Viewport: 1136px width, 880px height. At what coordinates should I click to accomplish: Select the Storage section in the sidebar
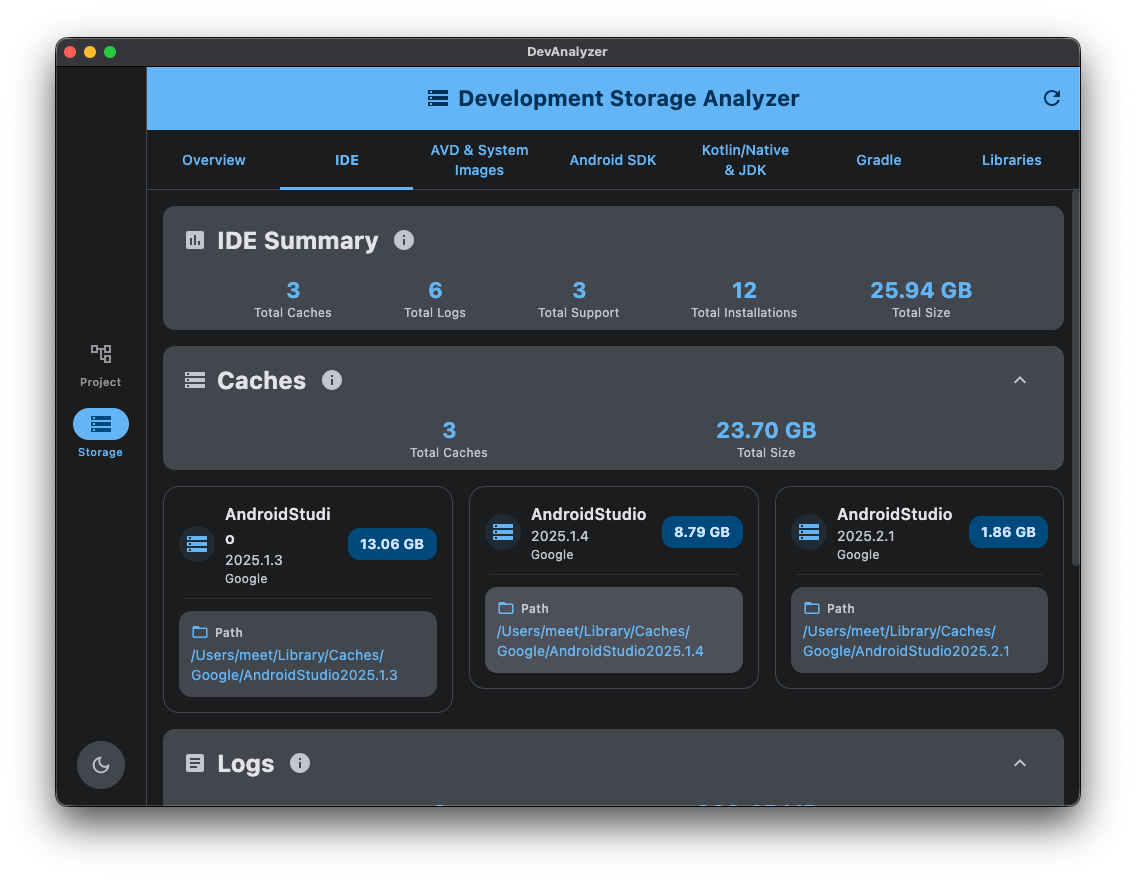coord(101,434)
